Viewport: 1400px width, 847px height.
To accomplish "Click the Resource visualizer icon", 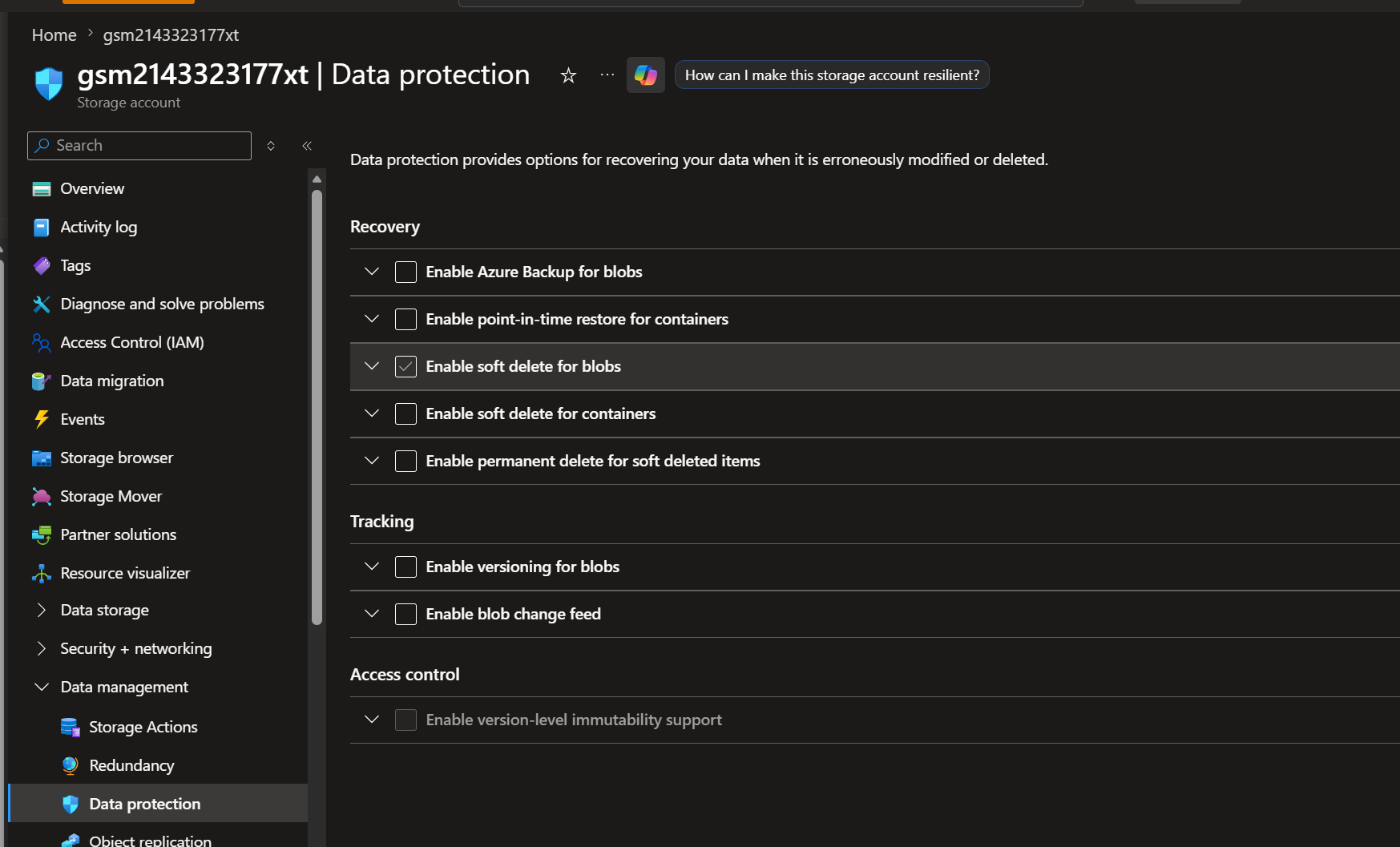I will pyautogui.click(x=42, y=574).
